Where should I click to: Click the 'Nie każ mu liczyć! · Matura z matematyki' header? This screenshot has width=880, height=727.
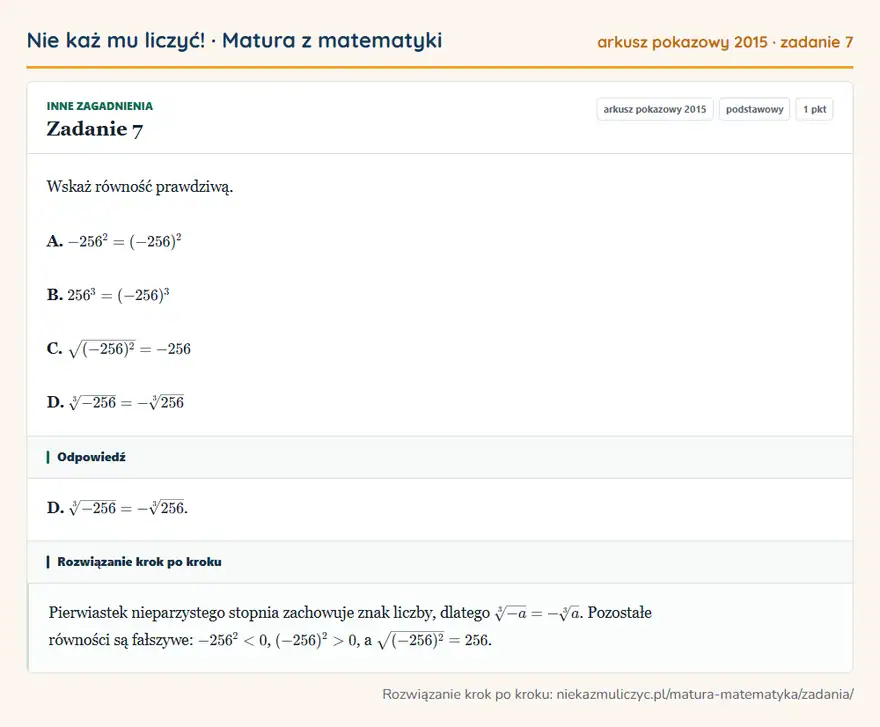234,41
